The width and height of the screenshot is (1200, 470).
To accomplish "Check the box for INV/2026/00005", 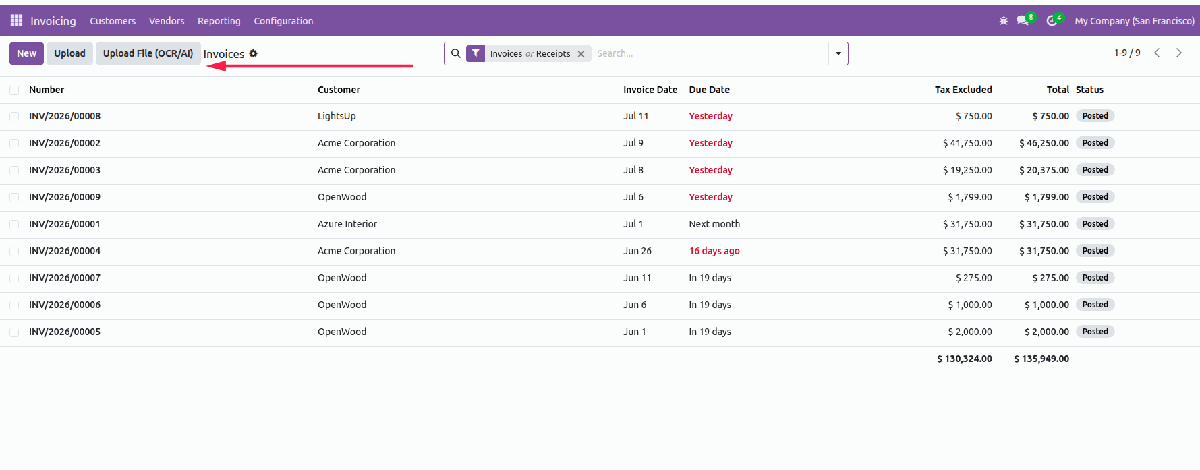I will (x=14, y=332).
